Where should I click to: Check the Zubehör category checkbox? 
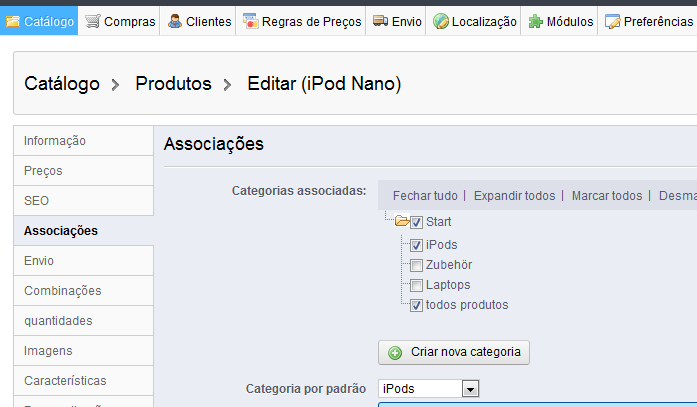[x=416, y=265]
